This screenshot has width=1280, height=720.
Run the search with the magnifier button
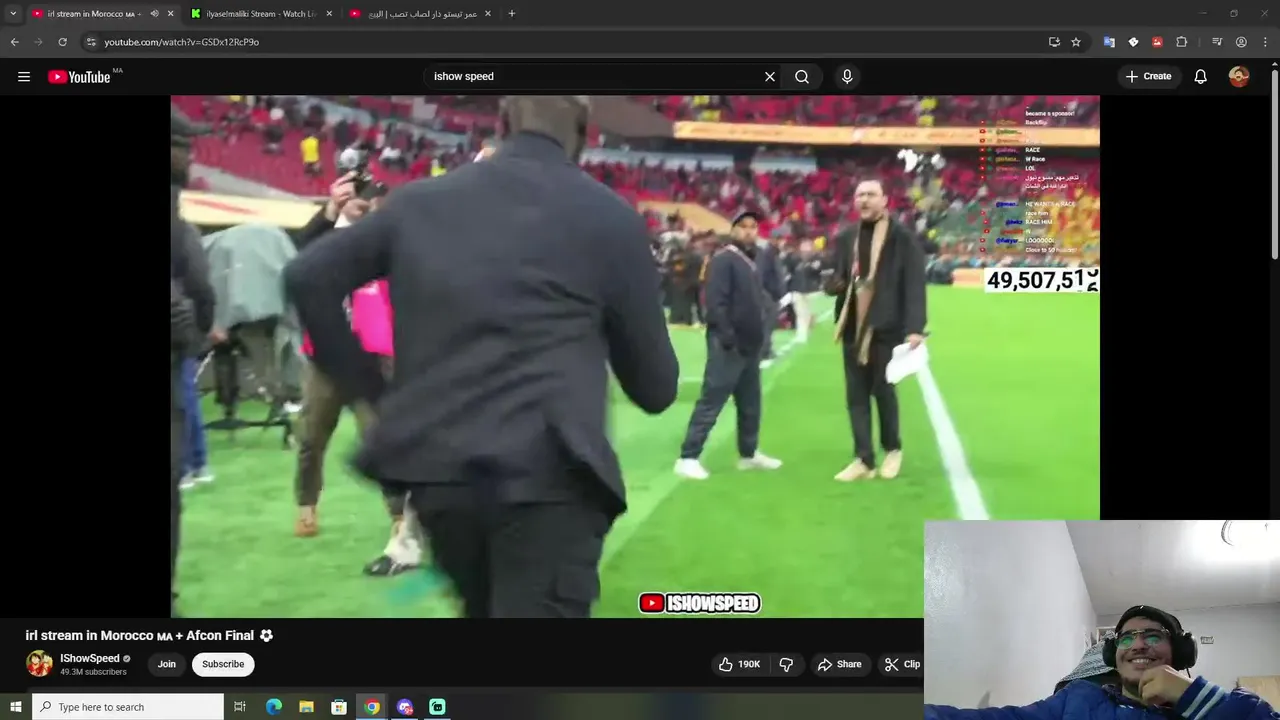pos(802,76)
